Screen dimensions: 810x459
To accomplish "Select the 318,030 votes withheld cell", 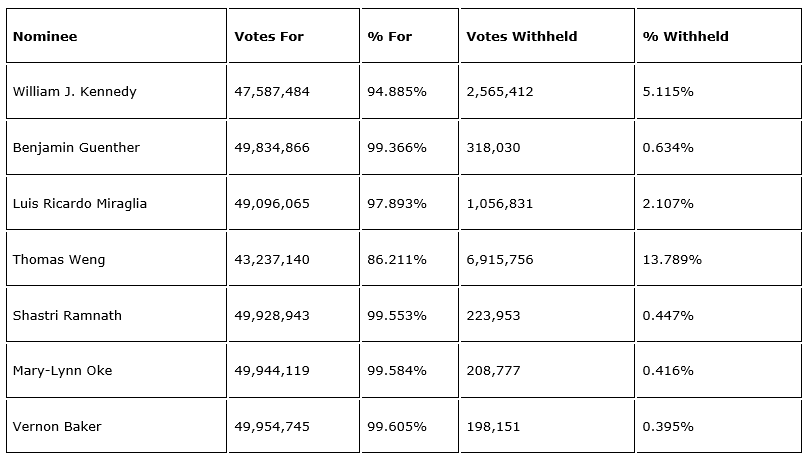I will pos(492,148).
